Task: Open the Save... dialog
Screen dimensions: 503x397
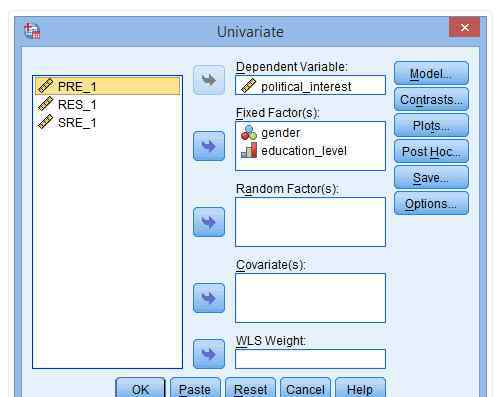Action: pos(431,177)
